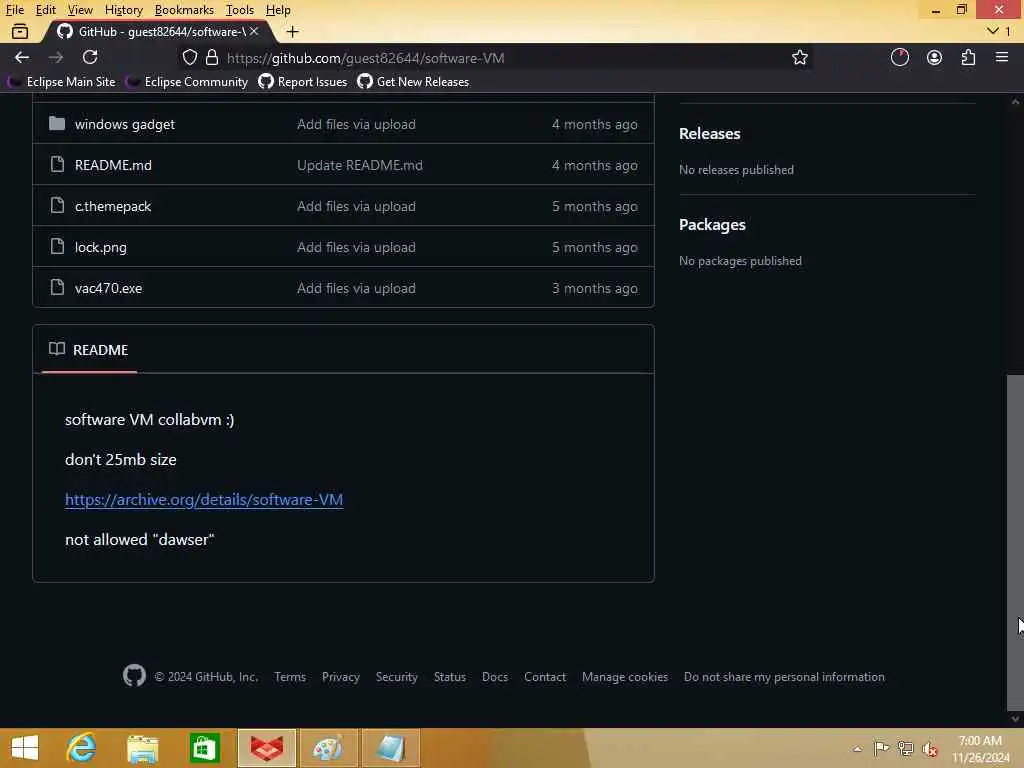Click the file icon beside lock.png
The width and height of the screenshot is (1024, 768).
point(57,247)
